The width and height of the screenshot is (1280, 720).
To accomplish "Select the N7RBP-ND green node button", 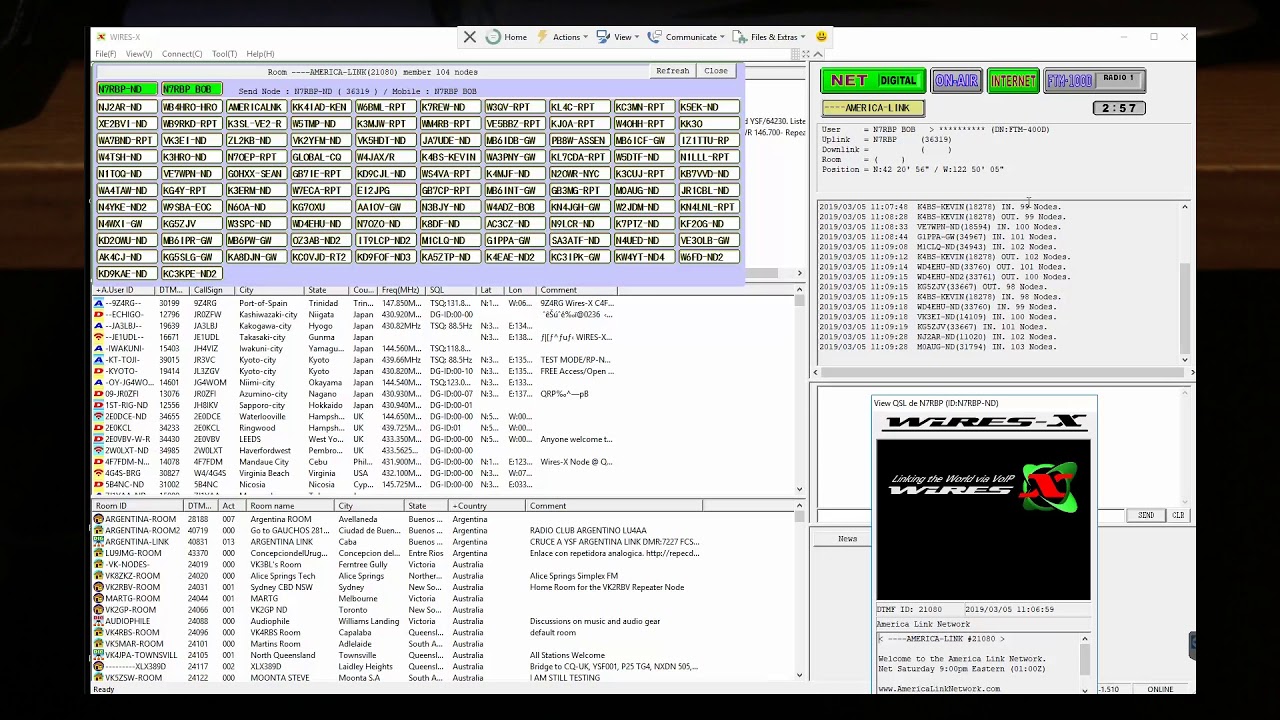I will click(x=126, y=90).
